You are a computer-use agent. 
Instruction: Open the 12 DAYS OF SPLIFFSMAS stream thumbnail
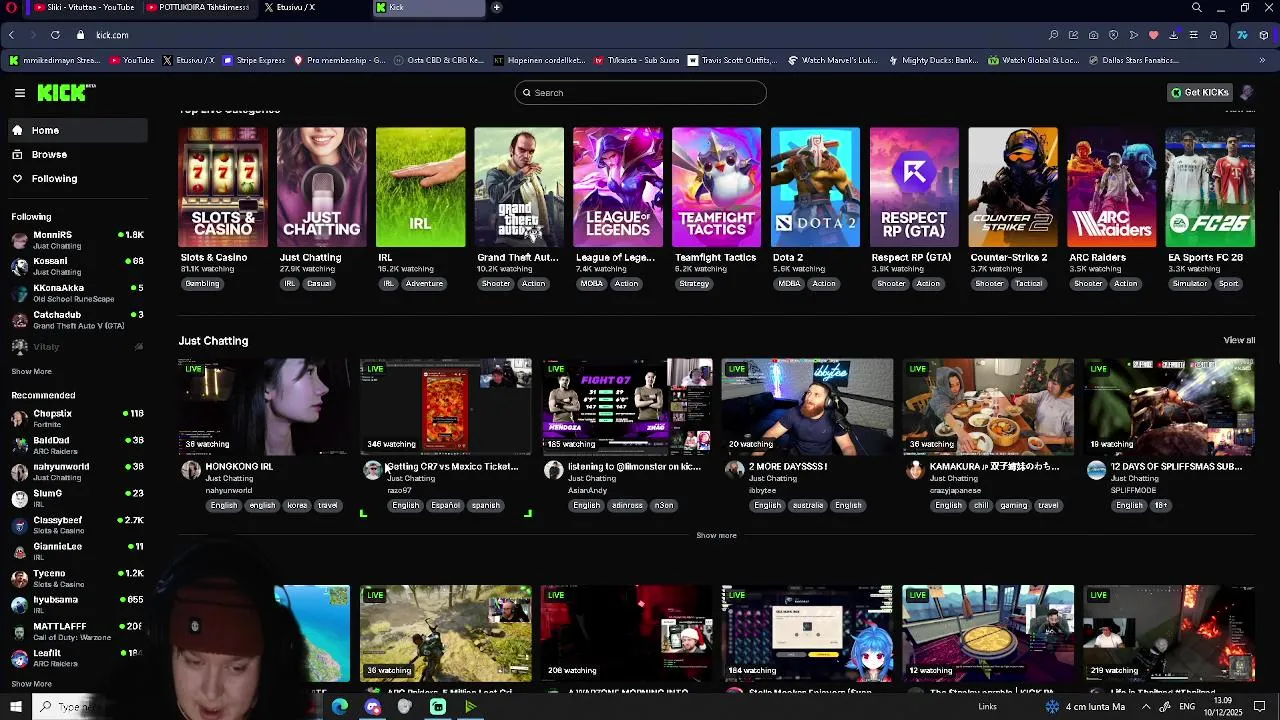(x=1169, y=406)
